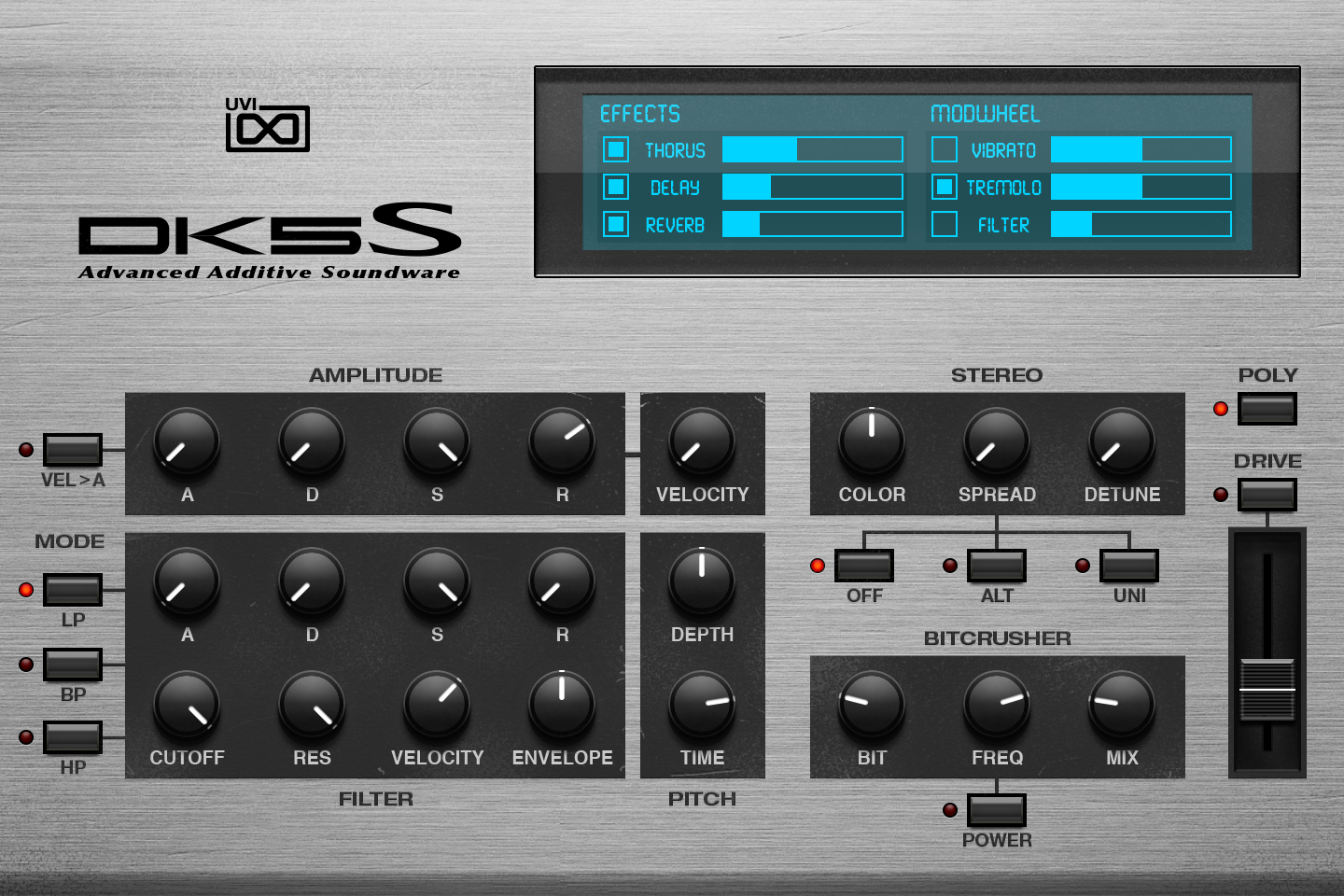Select the LP filter mode
This screenshot has width=1344, height=896.
coord(73,590)
